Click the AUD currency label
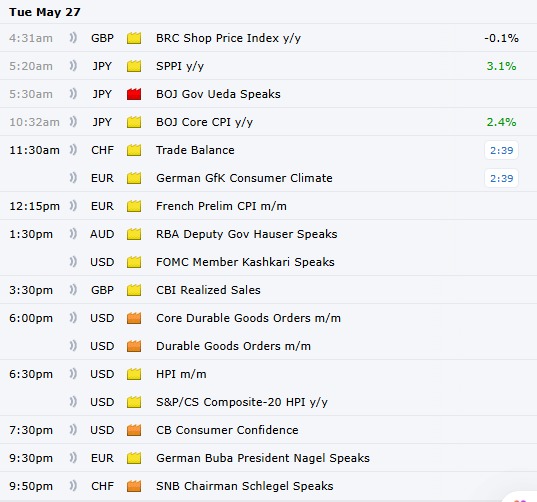This screenshot has height=502, width=537. pyautogui.click(x=102, y=234)
